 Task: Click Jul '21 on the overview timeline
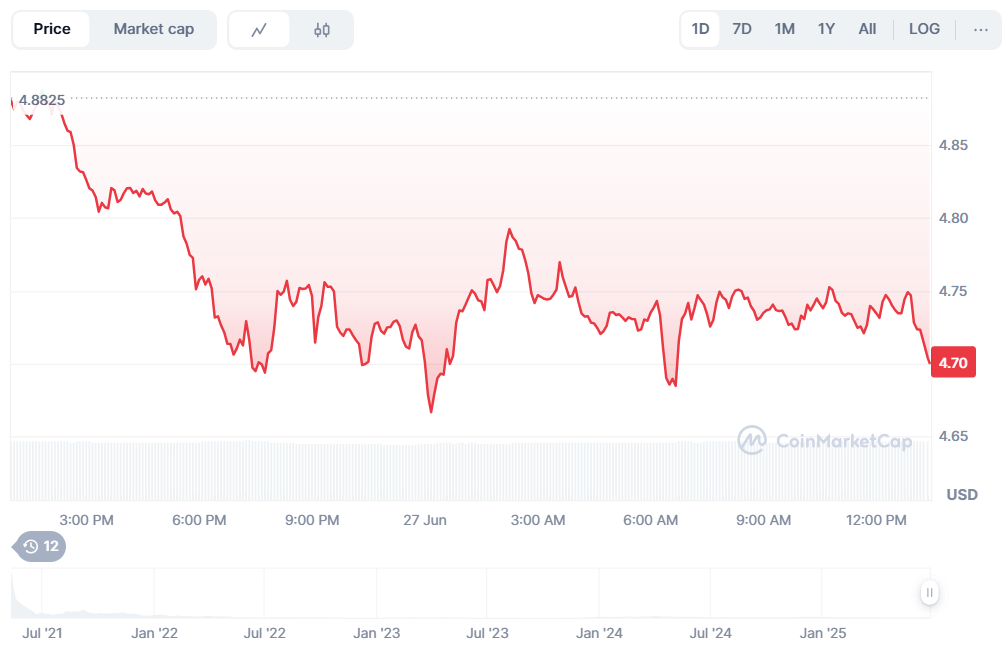tap(42, 633)
